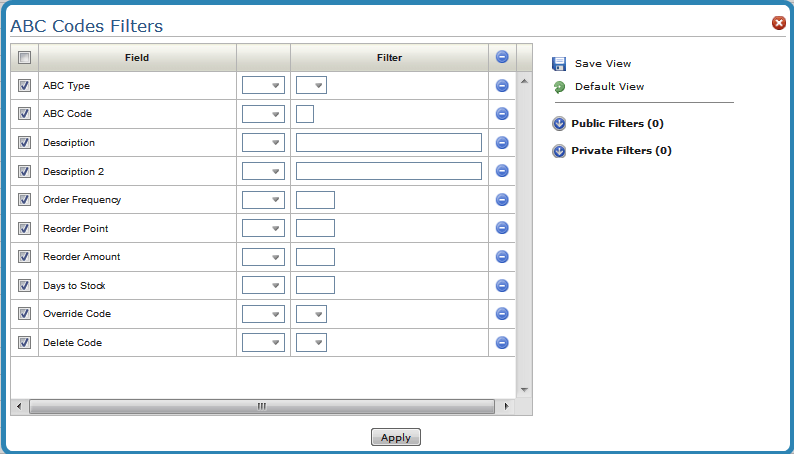Open the Override Code filter value dropdown
This screenshot has height=454, width=794.
[x=311, y=314]
